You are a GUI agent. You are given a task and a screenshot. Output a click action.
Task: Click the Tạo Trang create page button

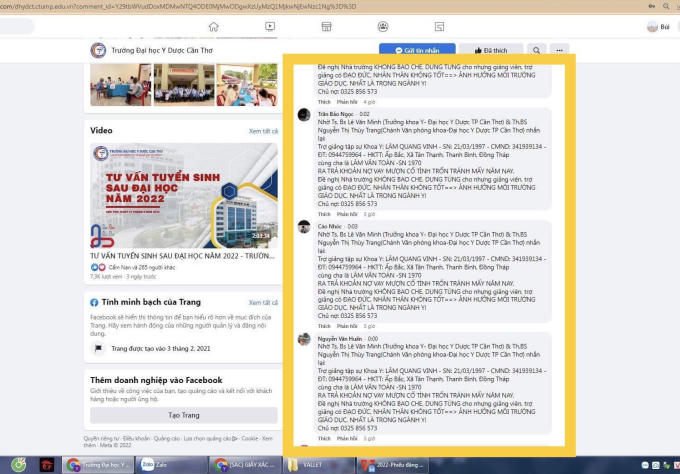(184, 415)
